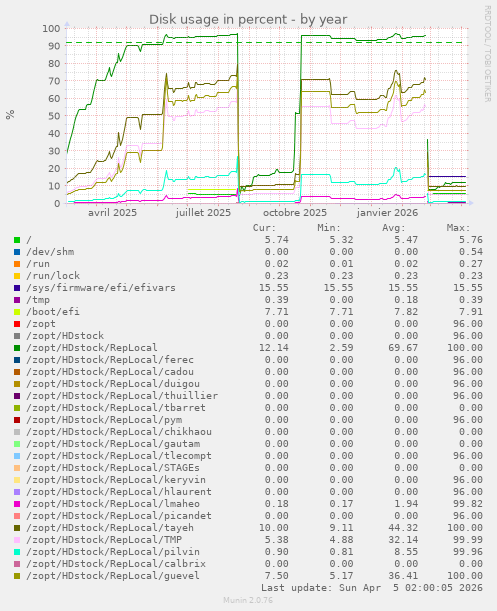Click the green swatch for the / filesystem
The image size is (497, 611).
pos(17,240)
